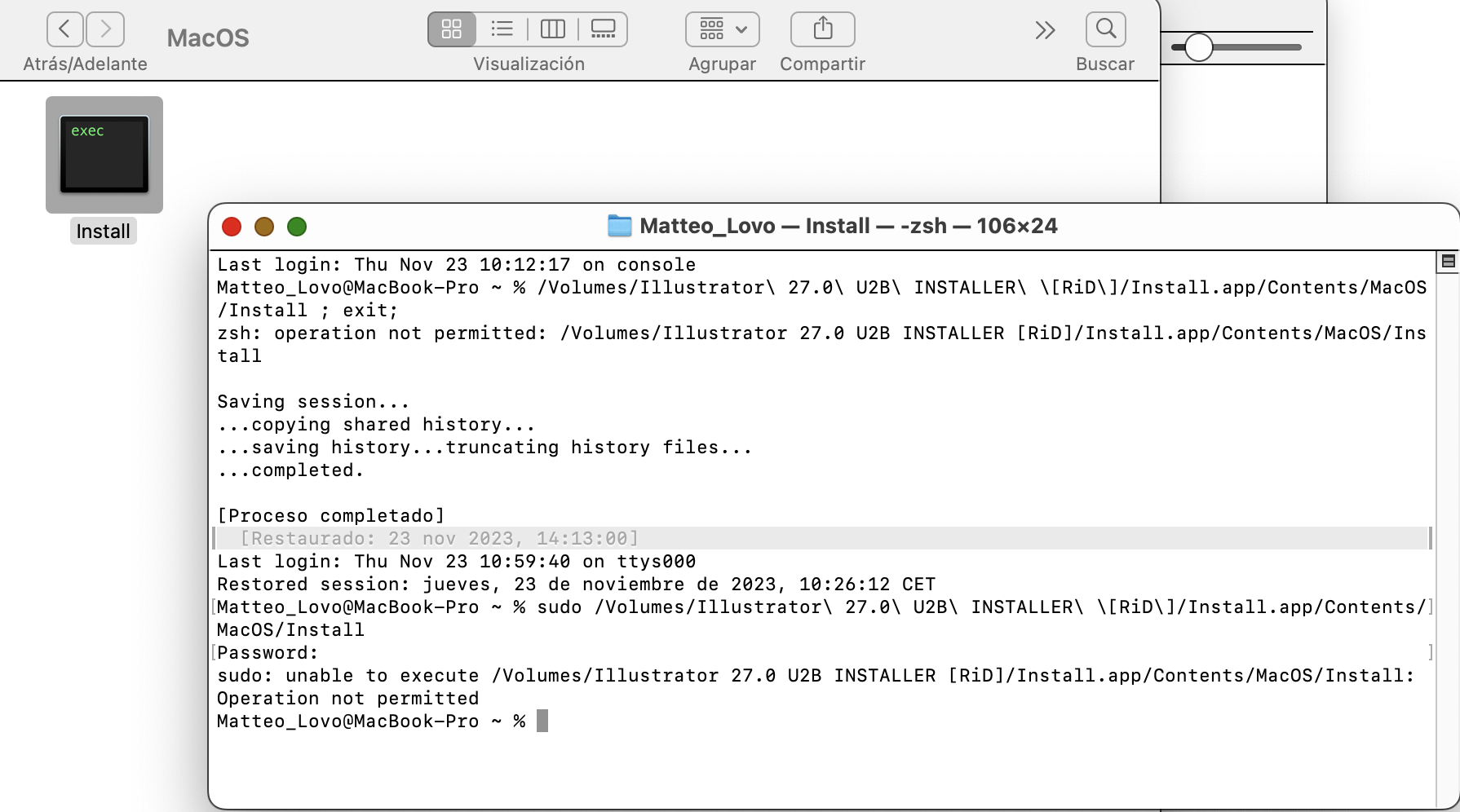The width and height of the screenshot is (1460, 812).
Task: Switch Finder to column view
Action: [553, 29]
